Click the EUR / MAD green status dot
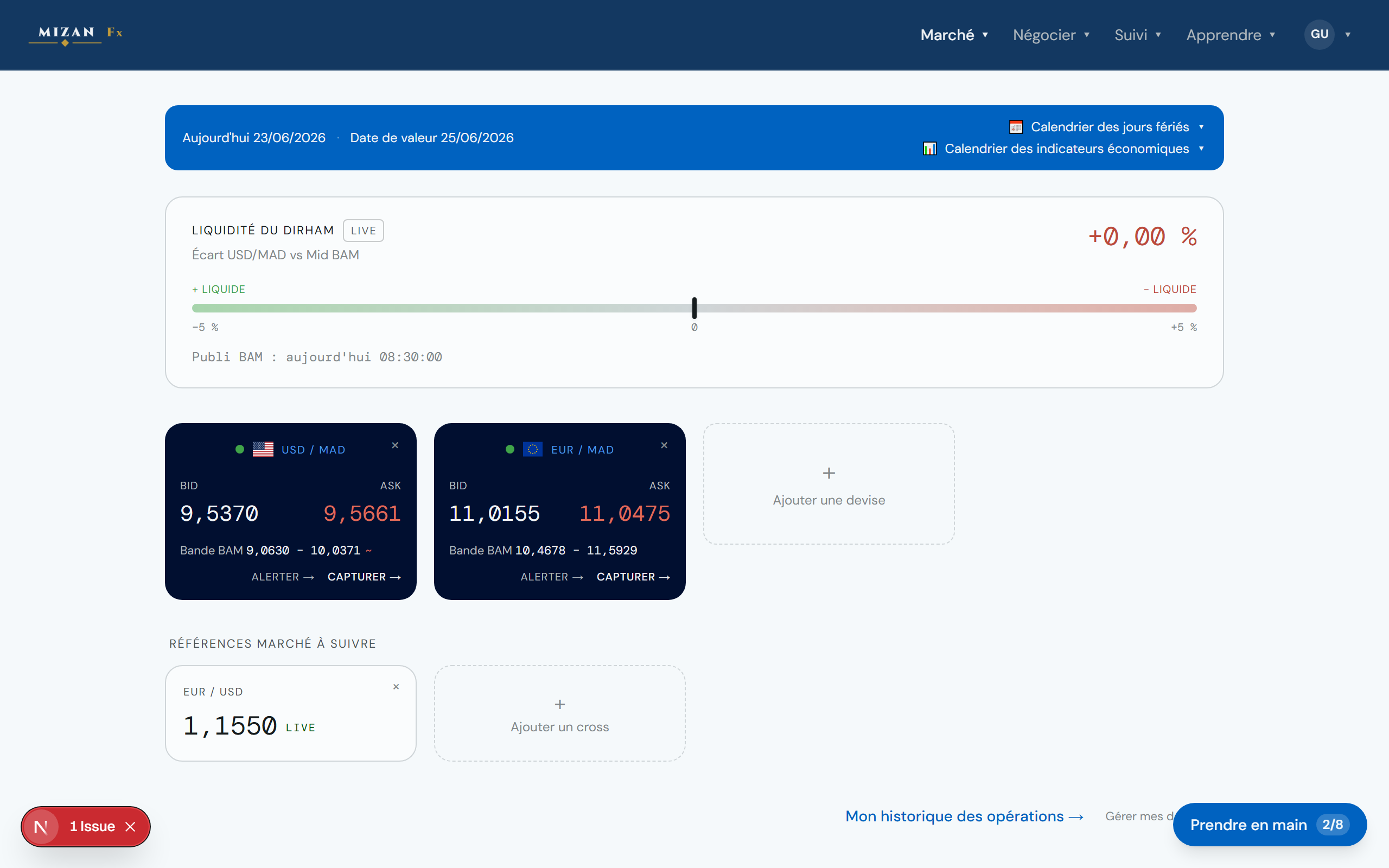Viewport: 1389px width, 868px height. (509, 450)
